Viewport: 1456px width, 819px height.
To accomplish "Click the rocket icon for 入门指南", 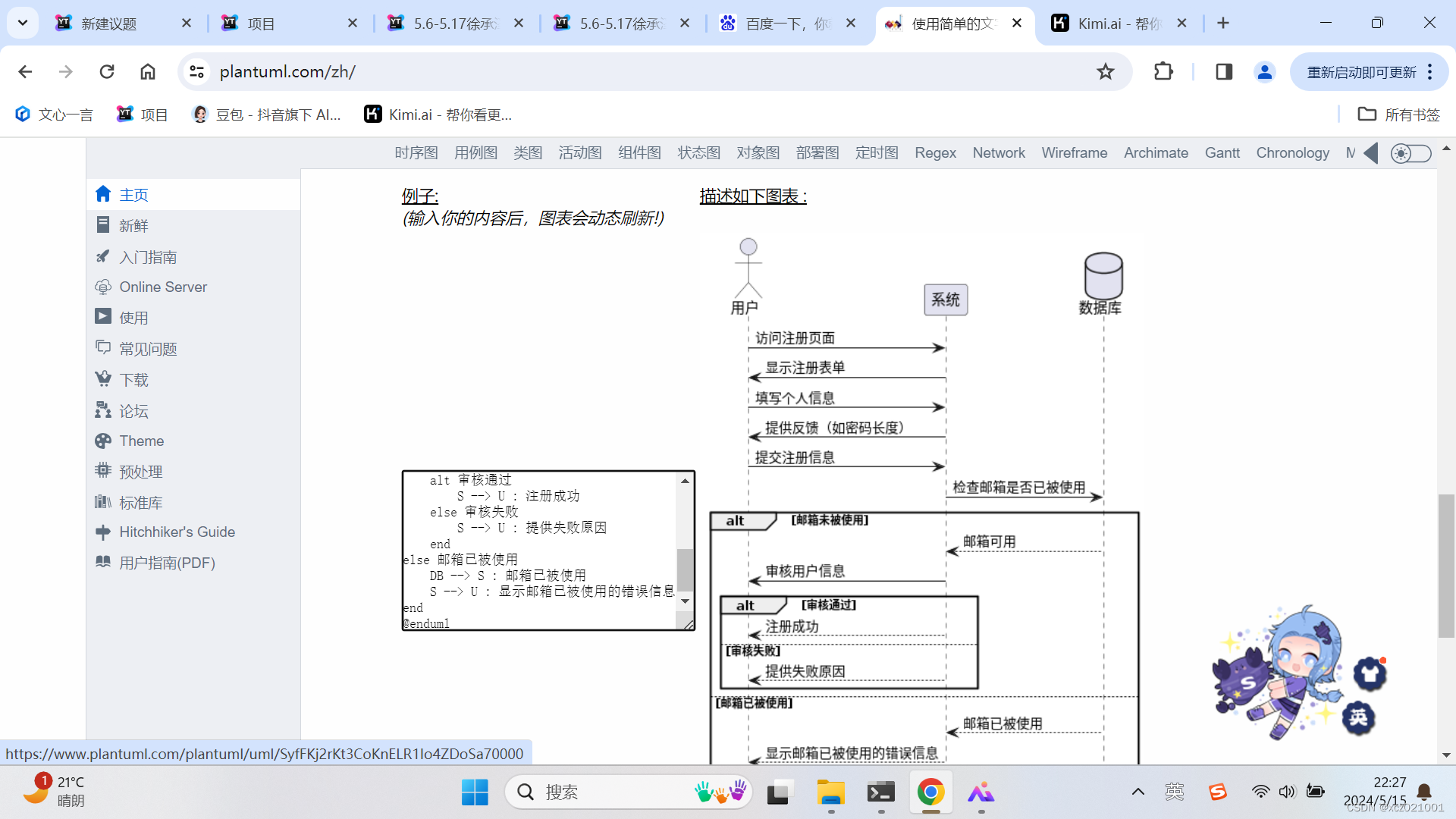I will (x=103, y=256).
